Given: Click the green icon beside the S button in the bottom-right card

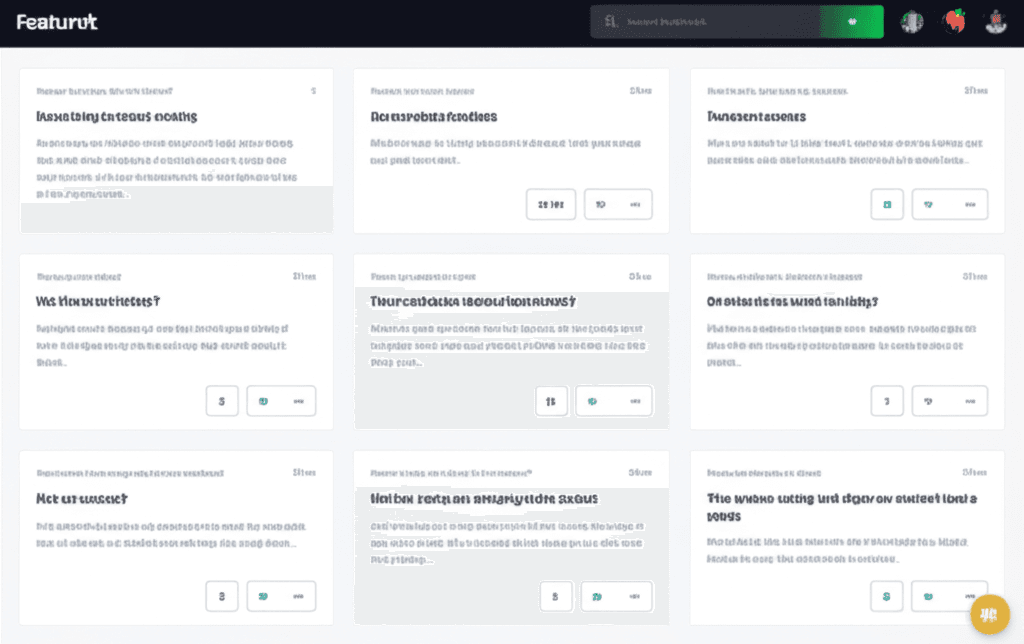Looking at the screenshot, I should (x=928, y=596).
